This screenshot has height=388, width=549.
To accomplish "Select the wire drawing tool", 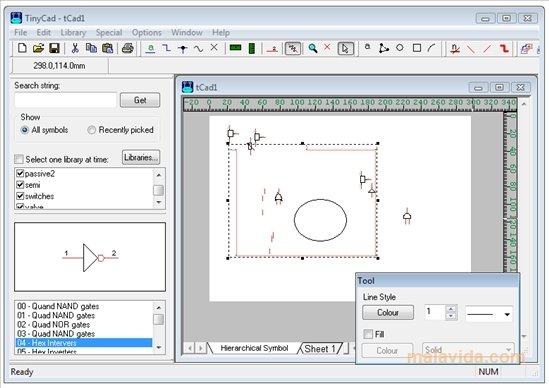I will point(167,48).
